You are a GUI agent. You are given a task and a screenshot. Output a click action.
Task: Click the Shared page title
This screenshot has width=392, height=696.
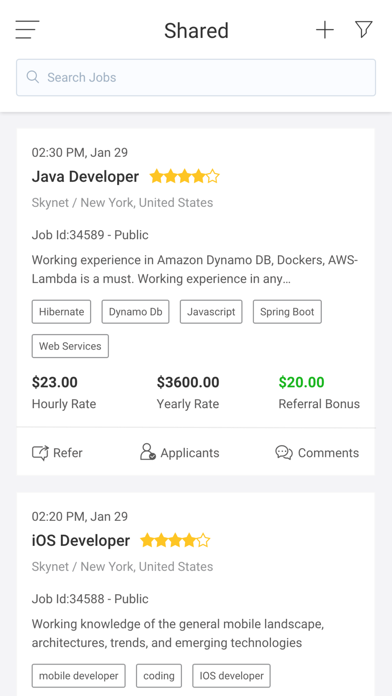[x=196, y=31]
